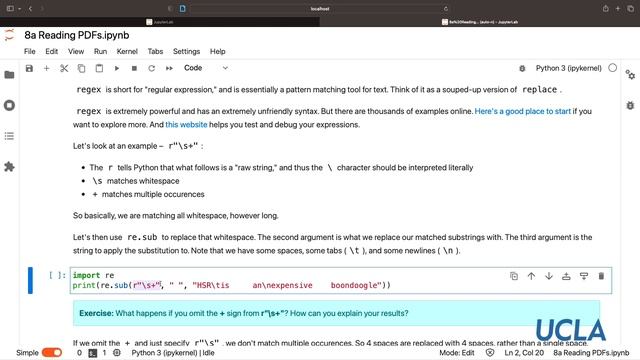Save the notebook with the floppy icon
This screenshot has height=360, width=640.
coord(29,68)
